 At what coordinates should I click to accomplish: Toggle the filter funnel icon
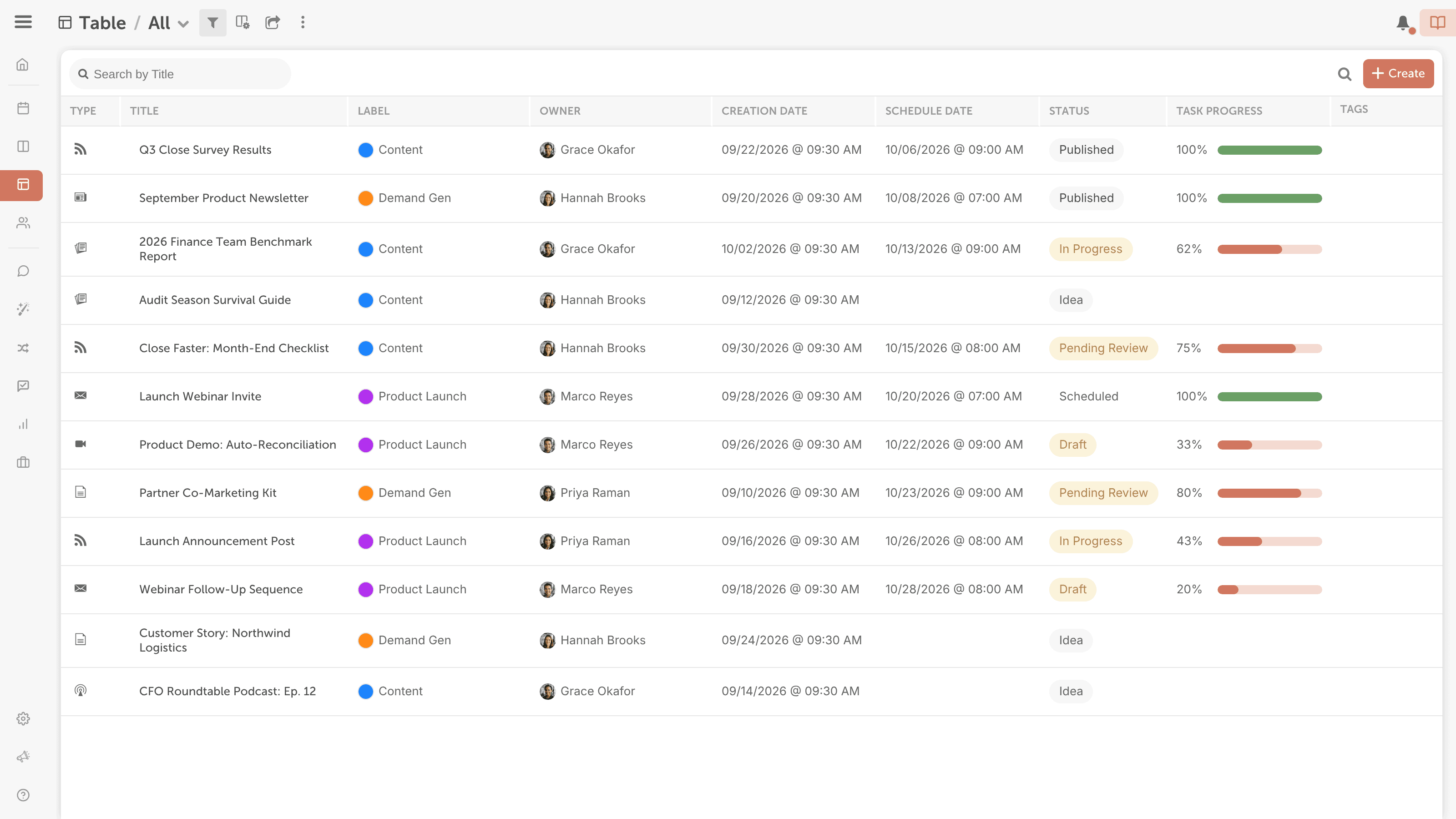(x=212, y=23)
